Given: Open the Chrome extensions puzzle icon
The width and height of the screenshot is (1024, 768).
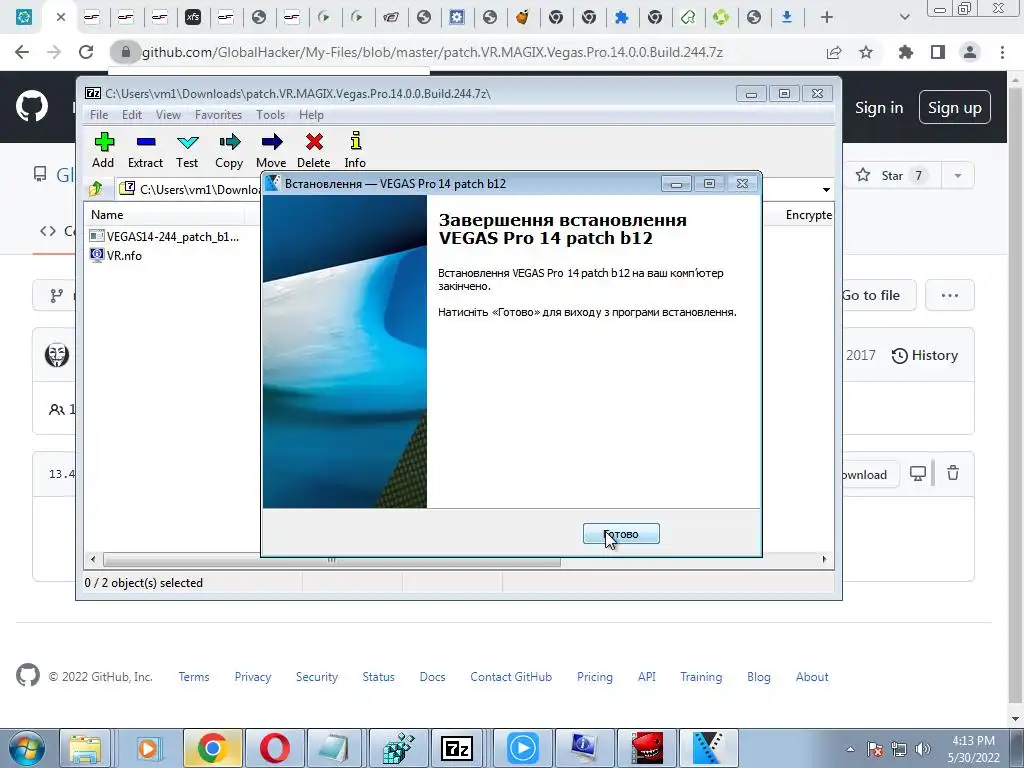Looking at the screenshot, I should tap(906, 52).
